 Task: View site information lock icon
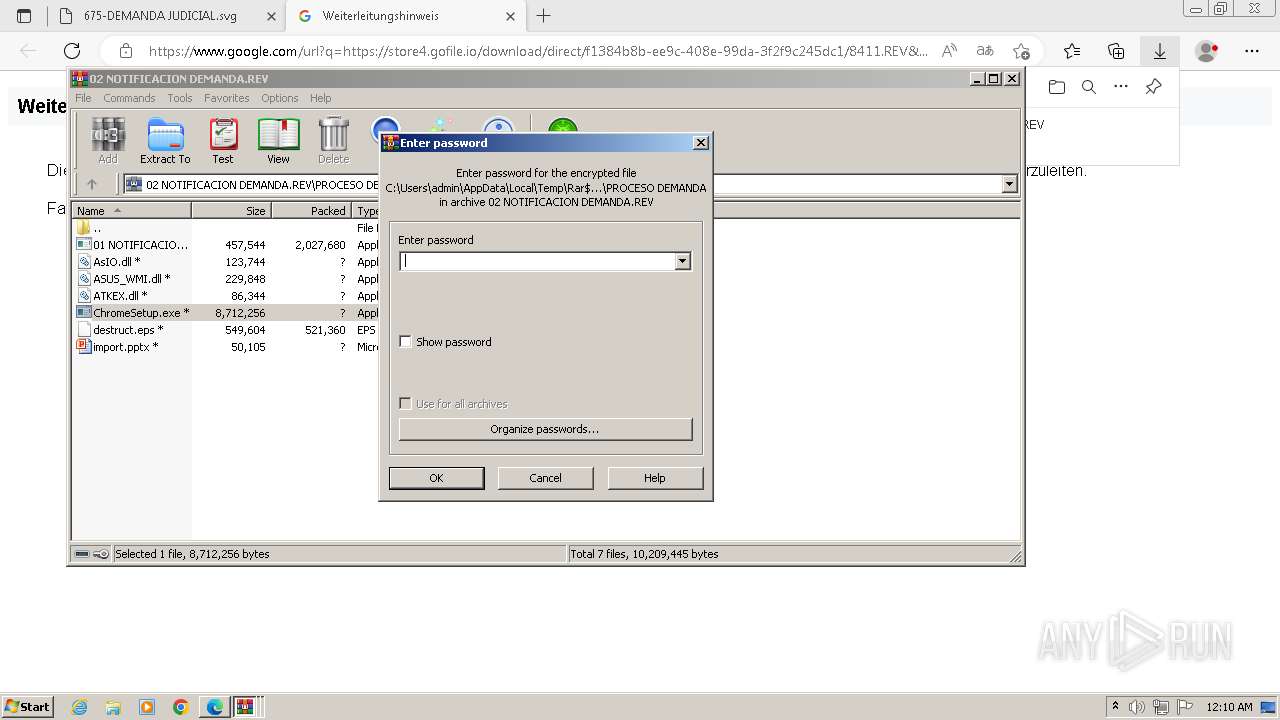pyautogui.click(x=125, y=51)
